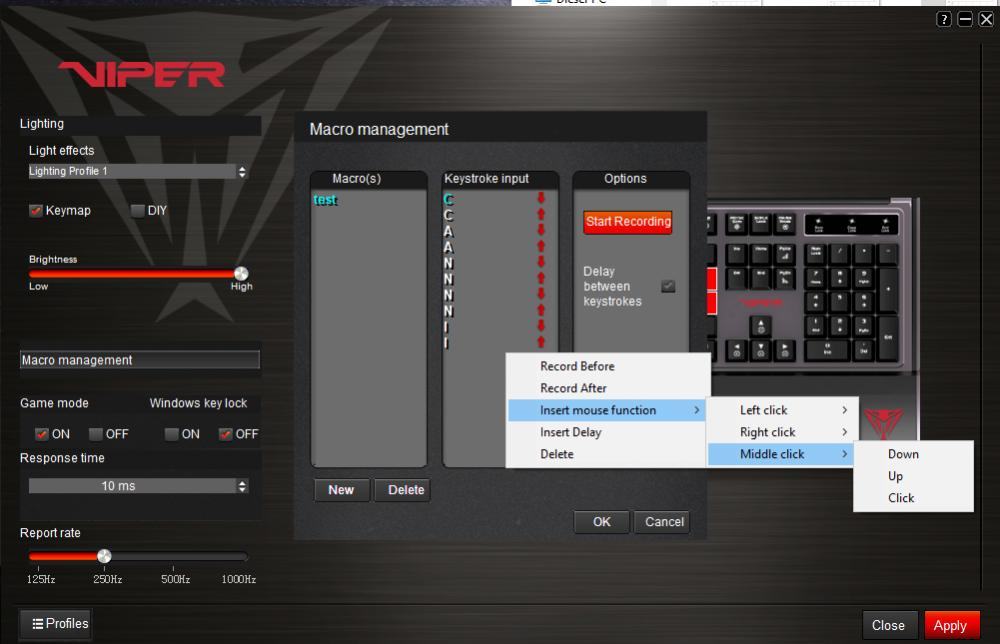This screenshot has width=1000, height=644.
Task: Open the Lighting Profile 1 dropdown
Action: coord(138,172)
